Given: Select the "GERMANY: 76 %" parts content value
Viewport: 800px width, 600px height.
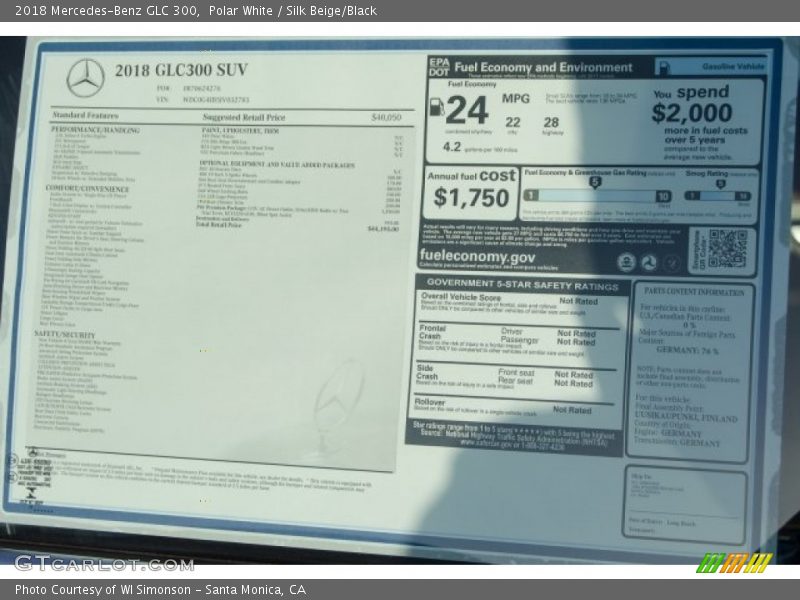Looking at the screenshot, I should [687, 351].
